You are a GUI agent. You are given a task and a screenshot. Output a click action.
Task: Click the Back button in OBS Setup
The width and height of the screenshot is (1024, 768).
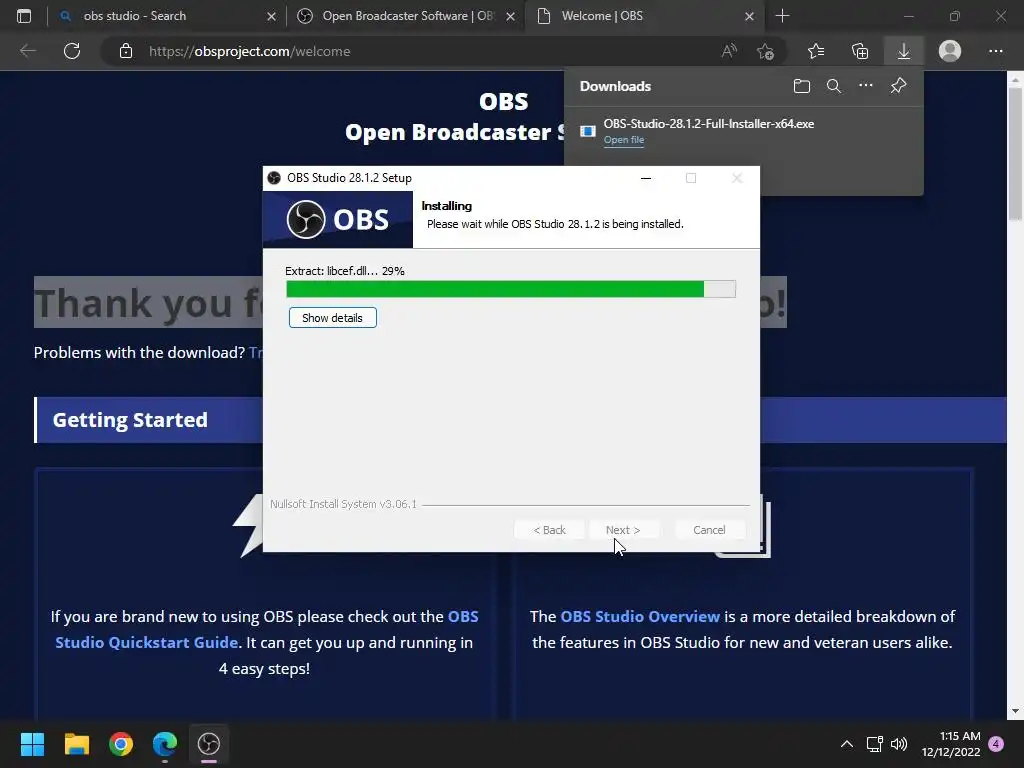(x=549, y=530)
